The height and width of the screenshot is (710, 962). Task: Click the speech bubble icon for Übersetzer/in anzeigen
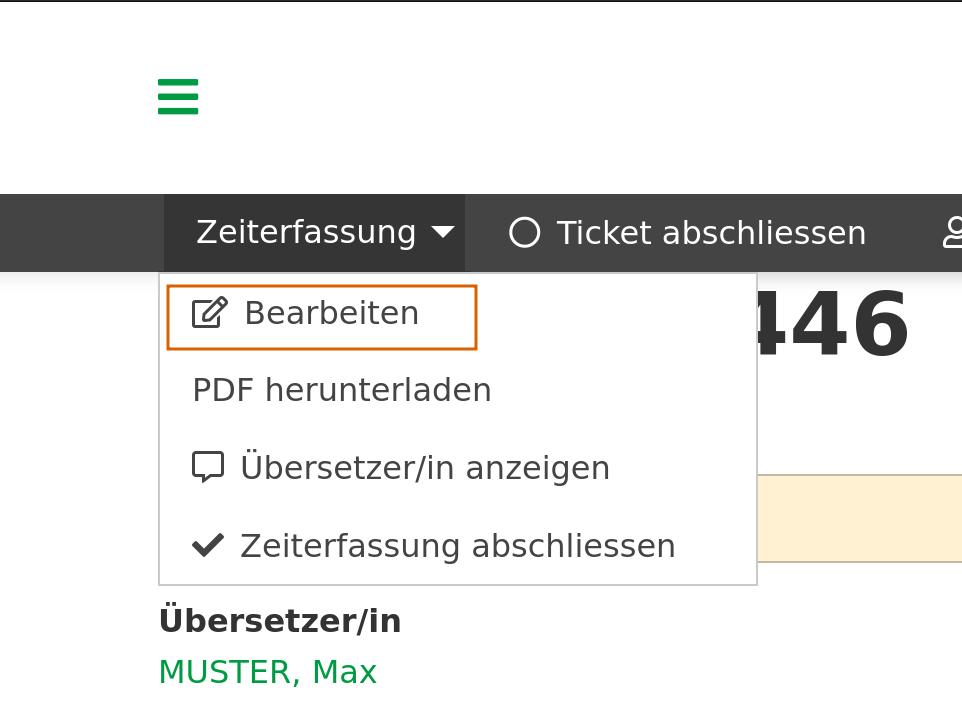[207, 466]
